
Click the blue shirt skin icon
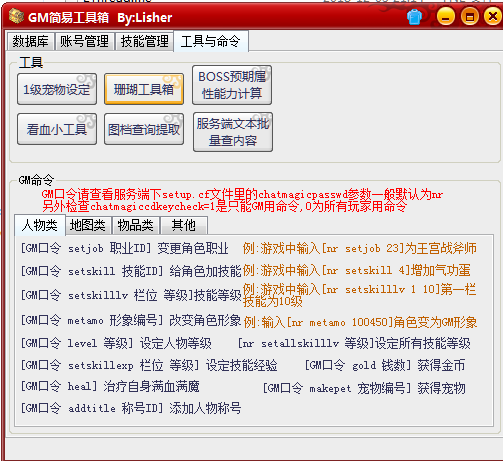(x=414, y=17)
